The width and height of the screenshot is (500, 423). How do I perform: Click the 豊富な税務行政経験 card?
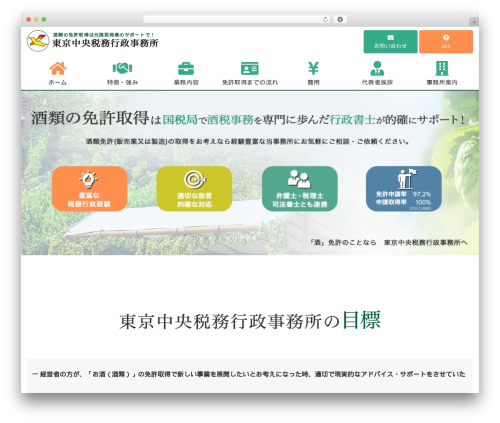[89, 189]
